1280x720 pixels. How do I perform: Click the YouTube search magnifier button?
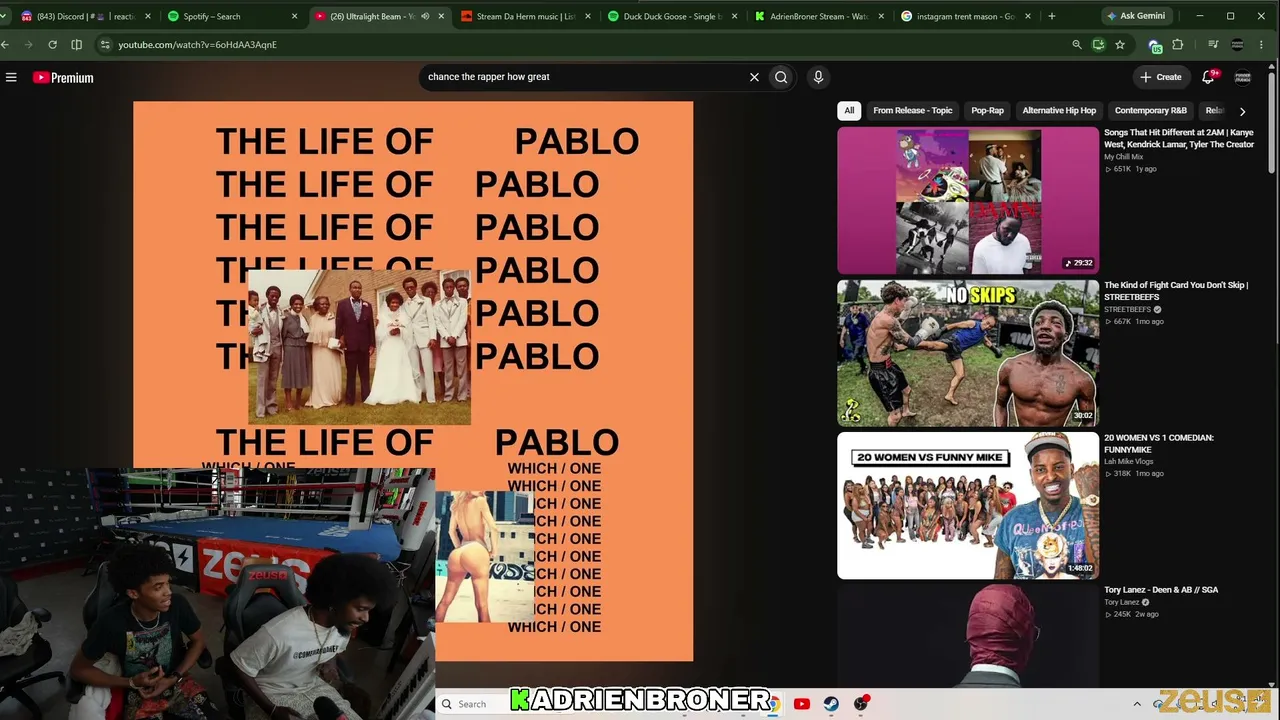(x=781, y=77)
